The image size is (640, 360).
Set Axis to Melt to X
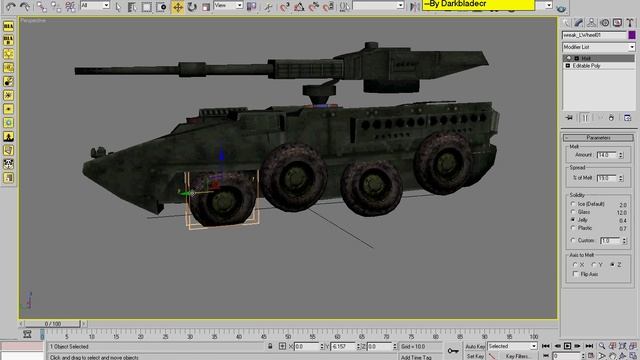coord(575,265)
